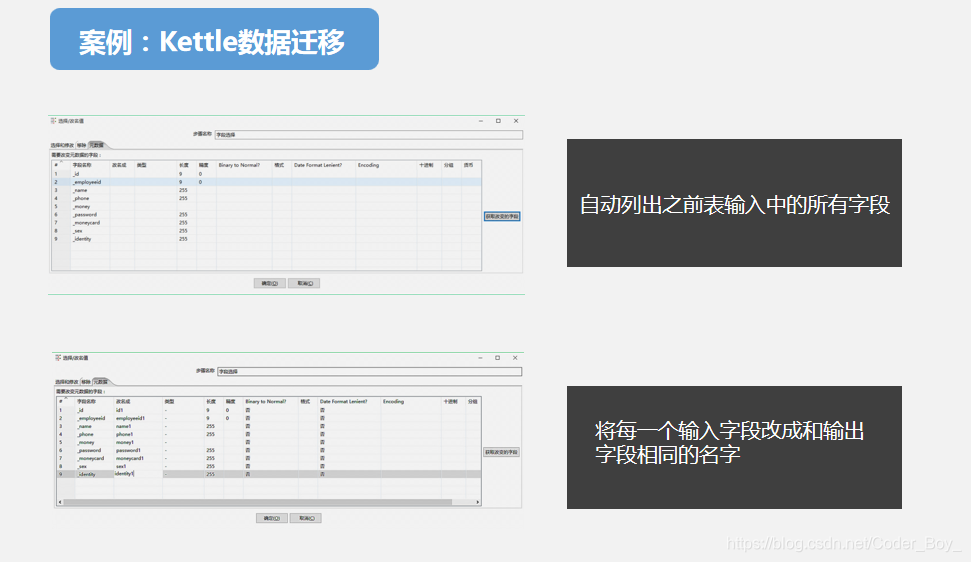
Task: Click the 十进制 column header in upper dialog
Action: coord(425,165)
